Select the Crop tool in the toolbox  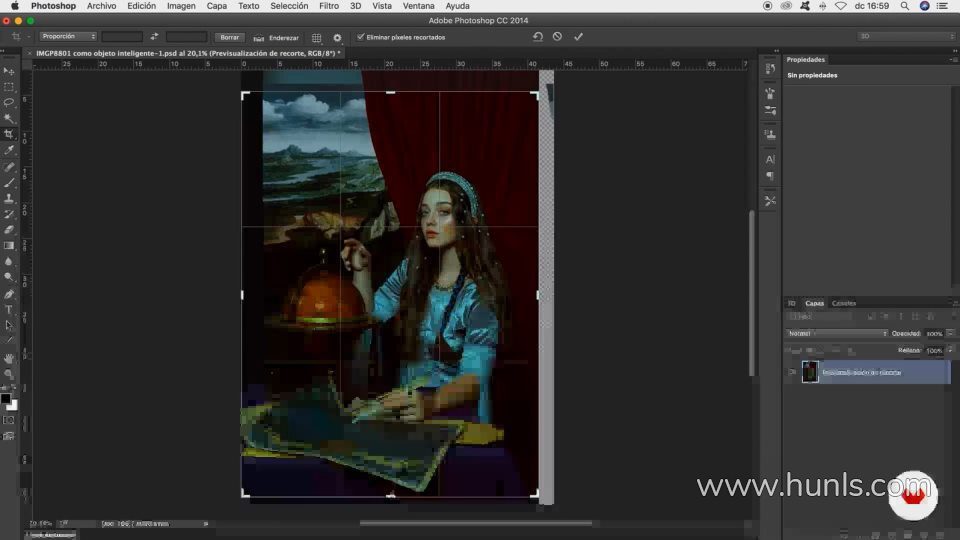(9, 134)
